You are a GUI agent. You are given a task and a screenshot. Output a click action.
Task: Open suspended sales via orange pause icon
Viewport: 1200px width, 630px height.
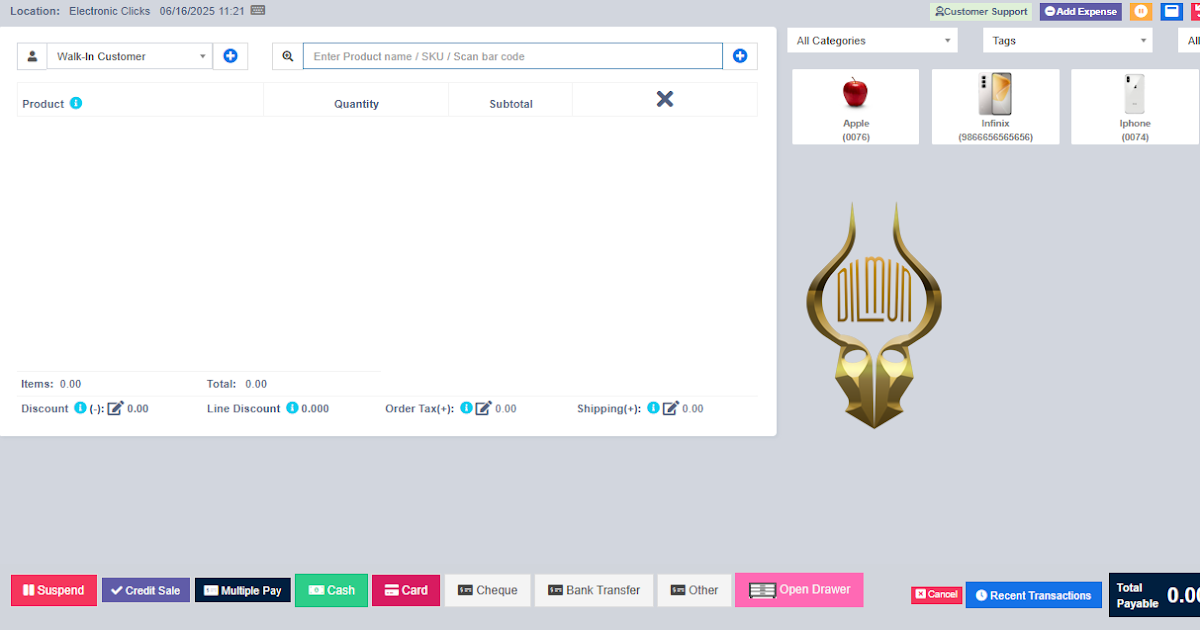tap(1141, 12)
